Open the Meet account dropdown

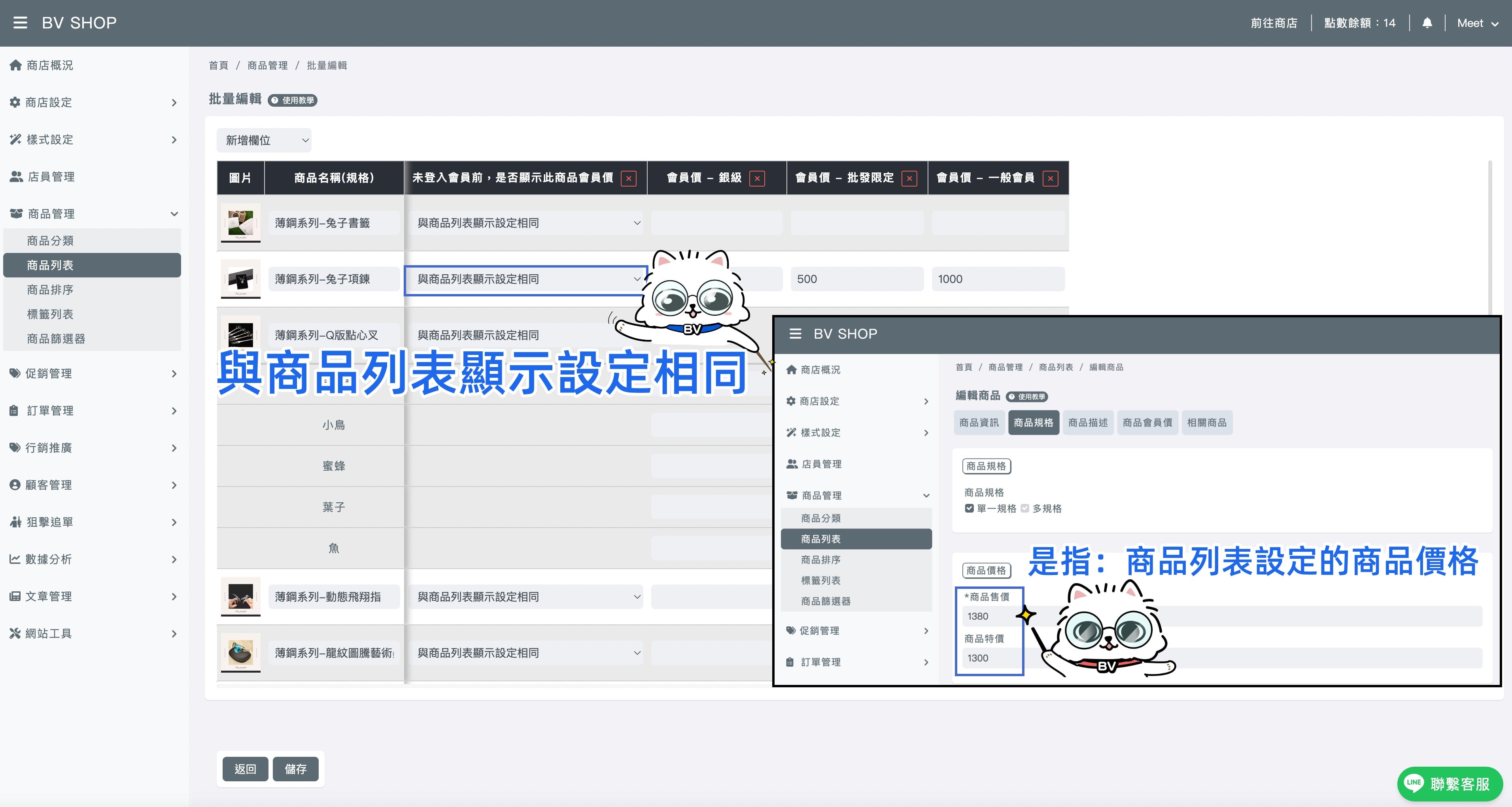(x=1477, y=23)
